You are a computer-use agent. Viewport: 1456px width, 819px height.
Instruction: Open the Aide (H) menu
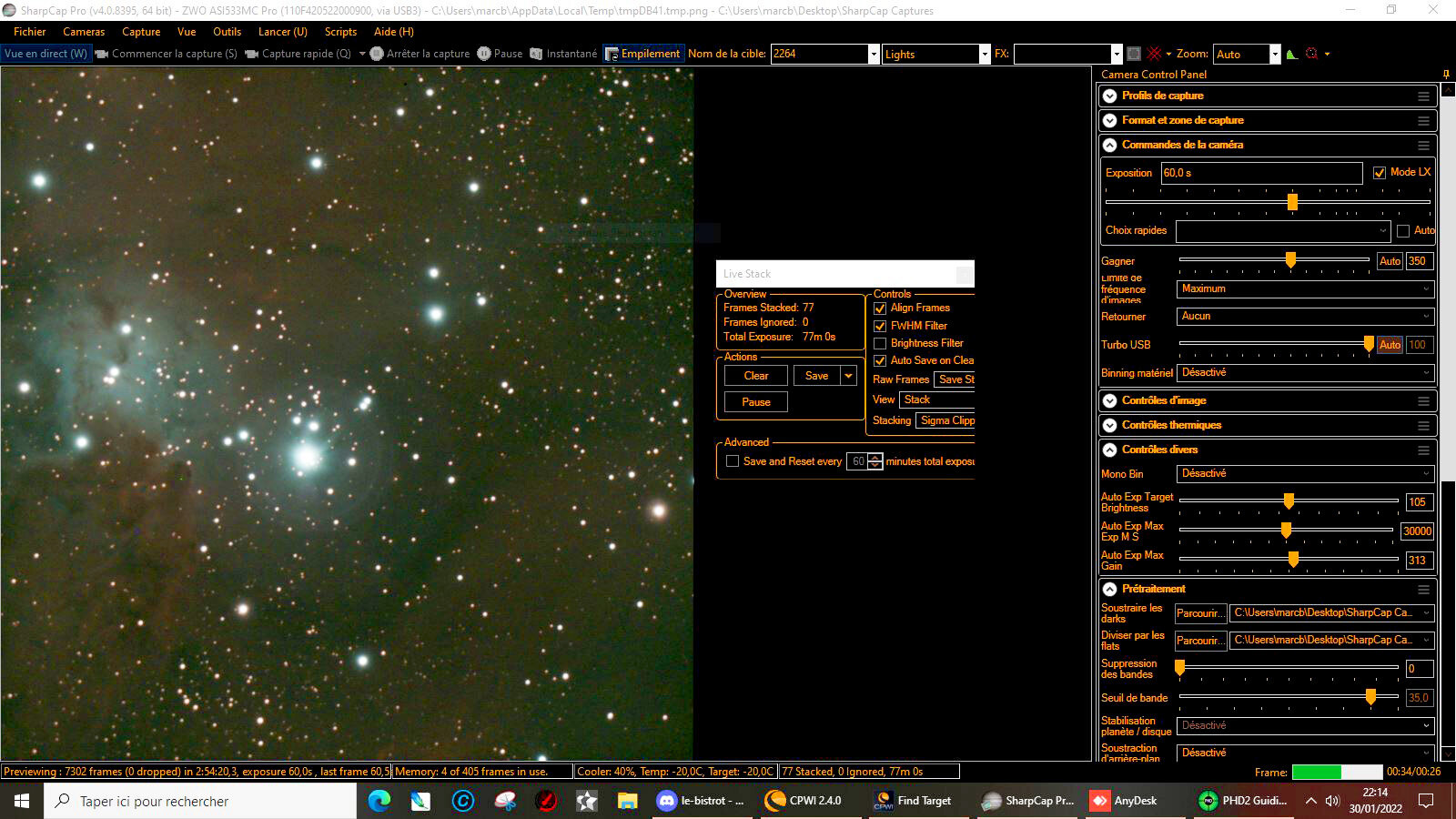(394, 32)
